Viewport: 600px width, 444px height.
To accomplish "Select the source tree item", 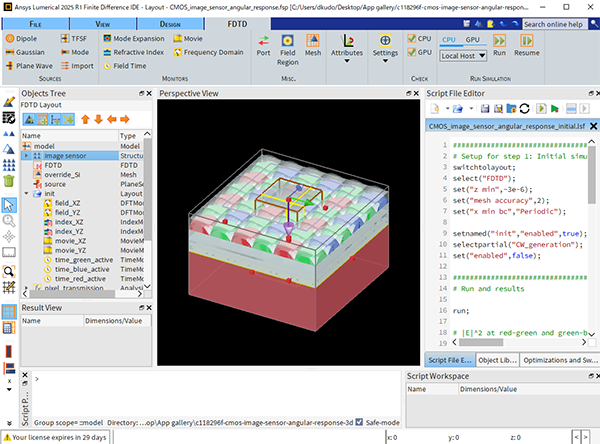I will tap(55, 184).
